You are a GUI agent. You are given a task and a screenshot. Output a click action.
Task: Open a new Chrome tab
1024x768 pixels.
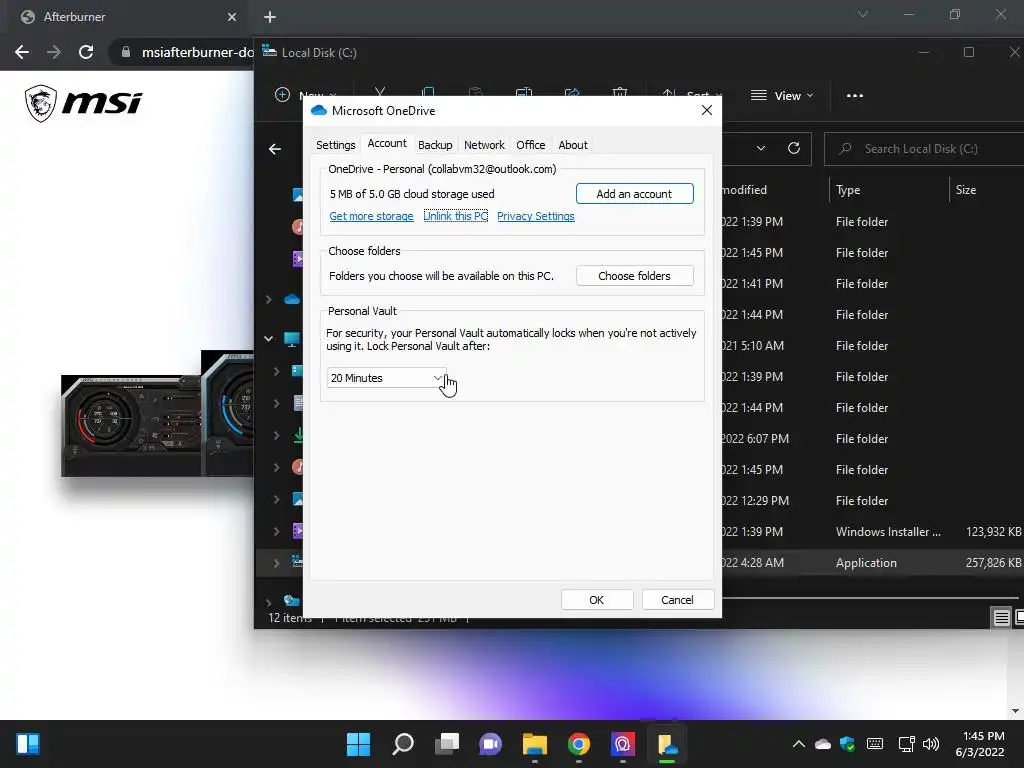coord(270,17)
